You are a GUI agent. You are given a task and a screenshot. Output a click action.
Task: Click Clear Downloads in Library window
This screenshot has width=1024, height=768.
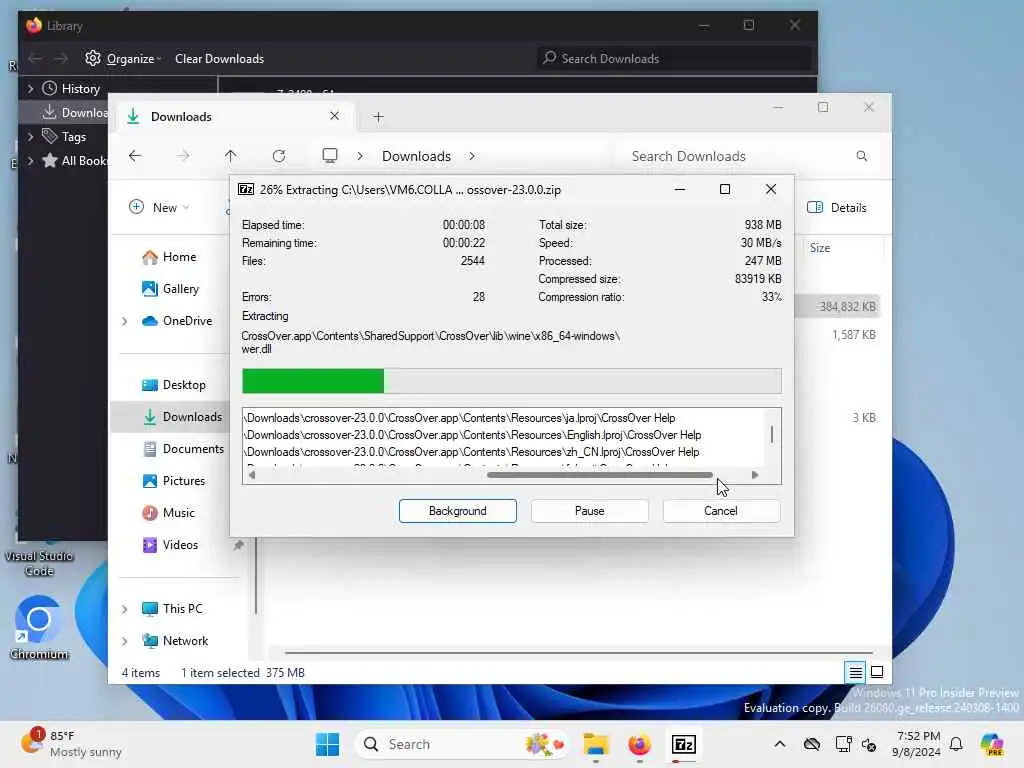[219, 58]
